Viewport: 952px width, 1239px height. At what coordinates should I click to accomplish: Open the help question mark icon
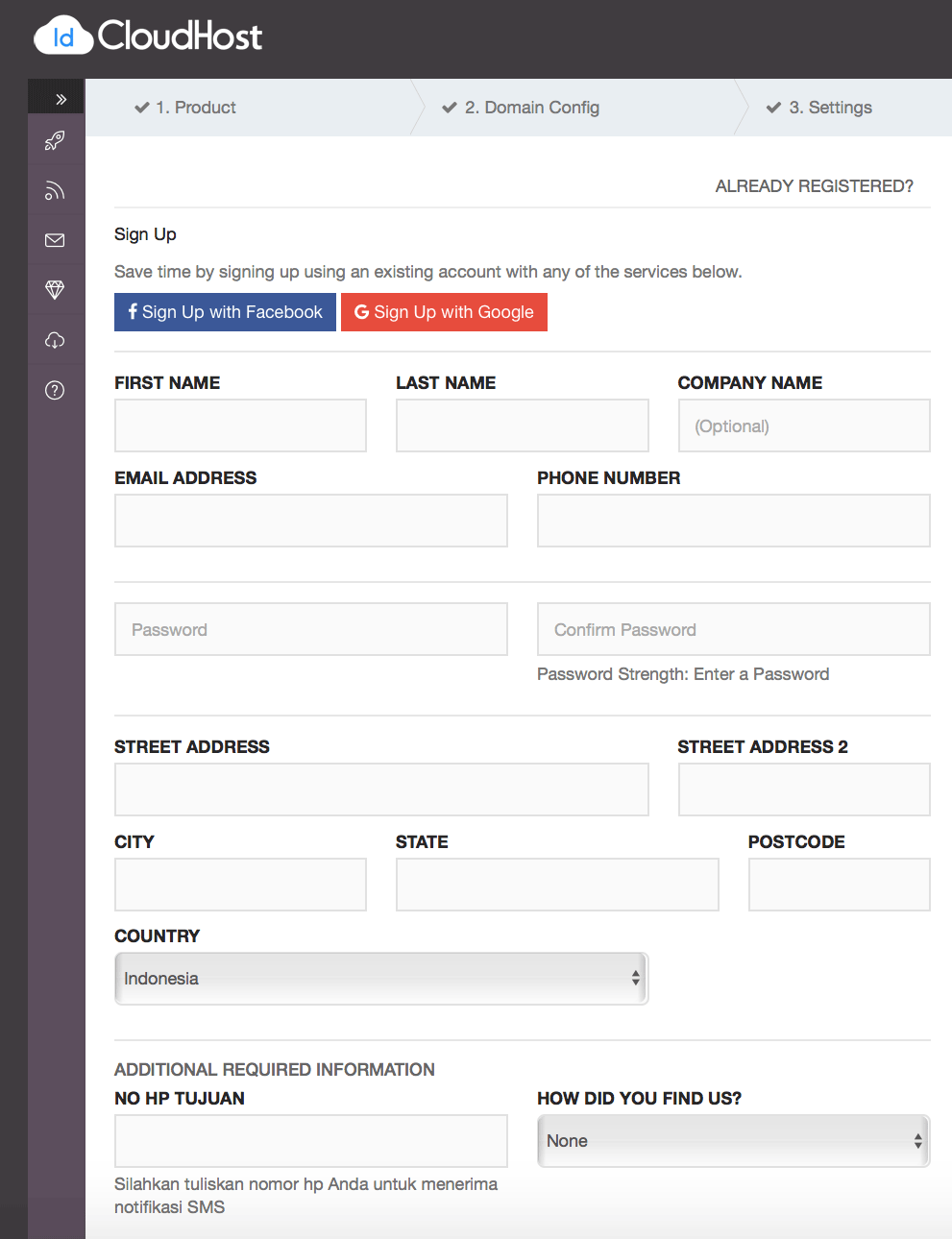click(55, 390)
